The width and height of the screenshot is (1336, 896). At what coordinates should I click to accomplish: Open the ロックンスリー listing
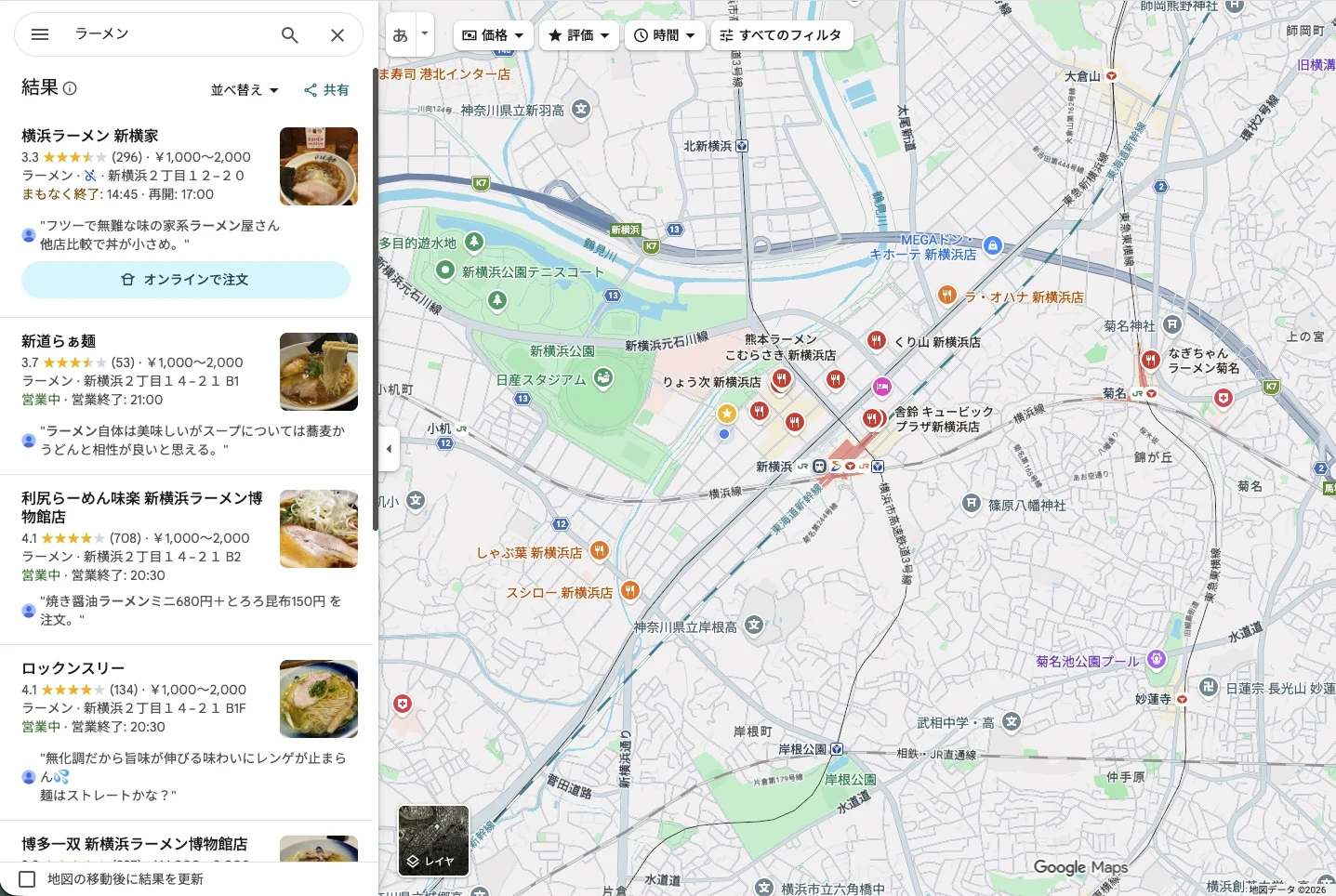[73, 668]
